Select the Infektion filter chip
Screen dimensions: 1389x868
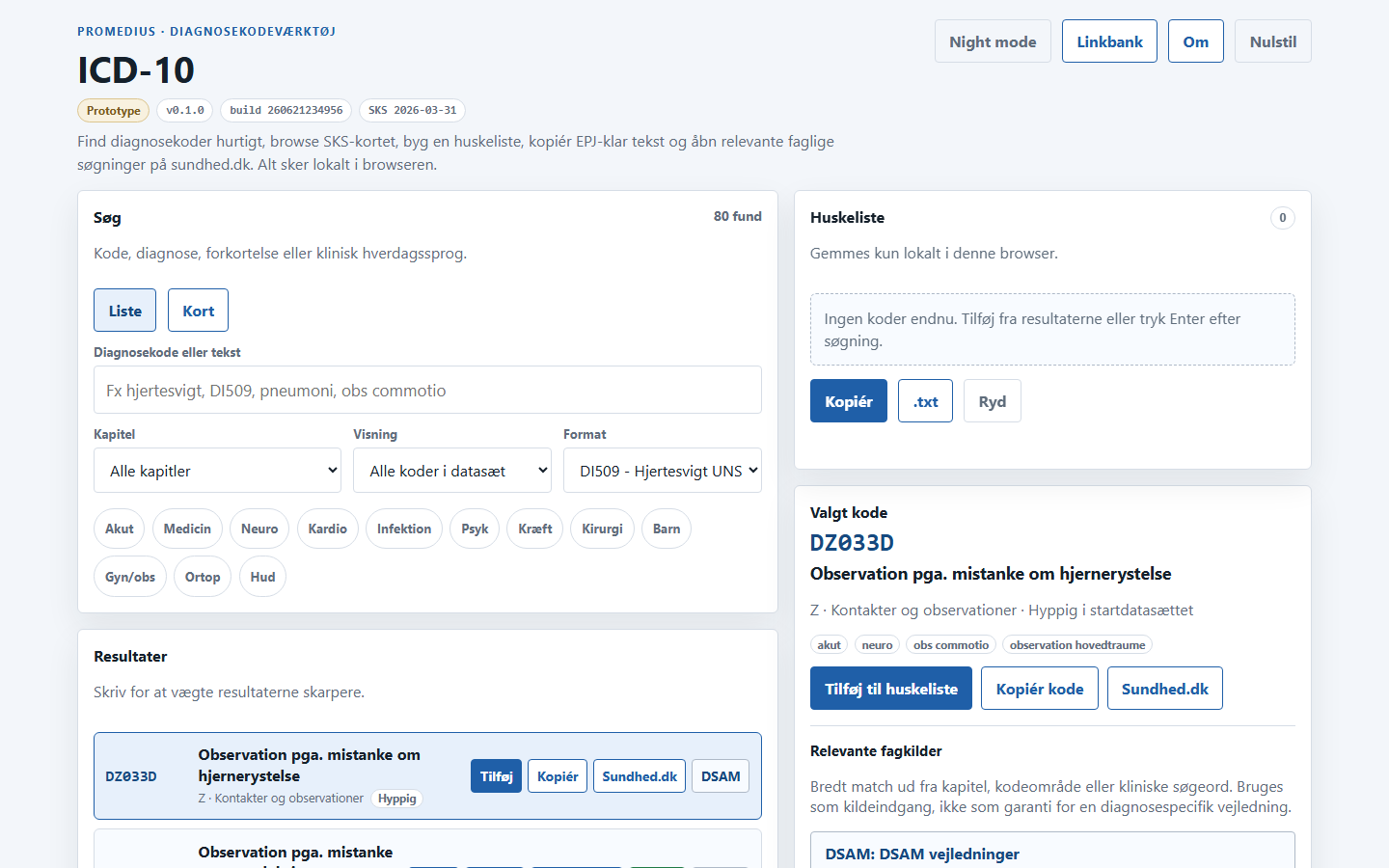pos(404,529)
